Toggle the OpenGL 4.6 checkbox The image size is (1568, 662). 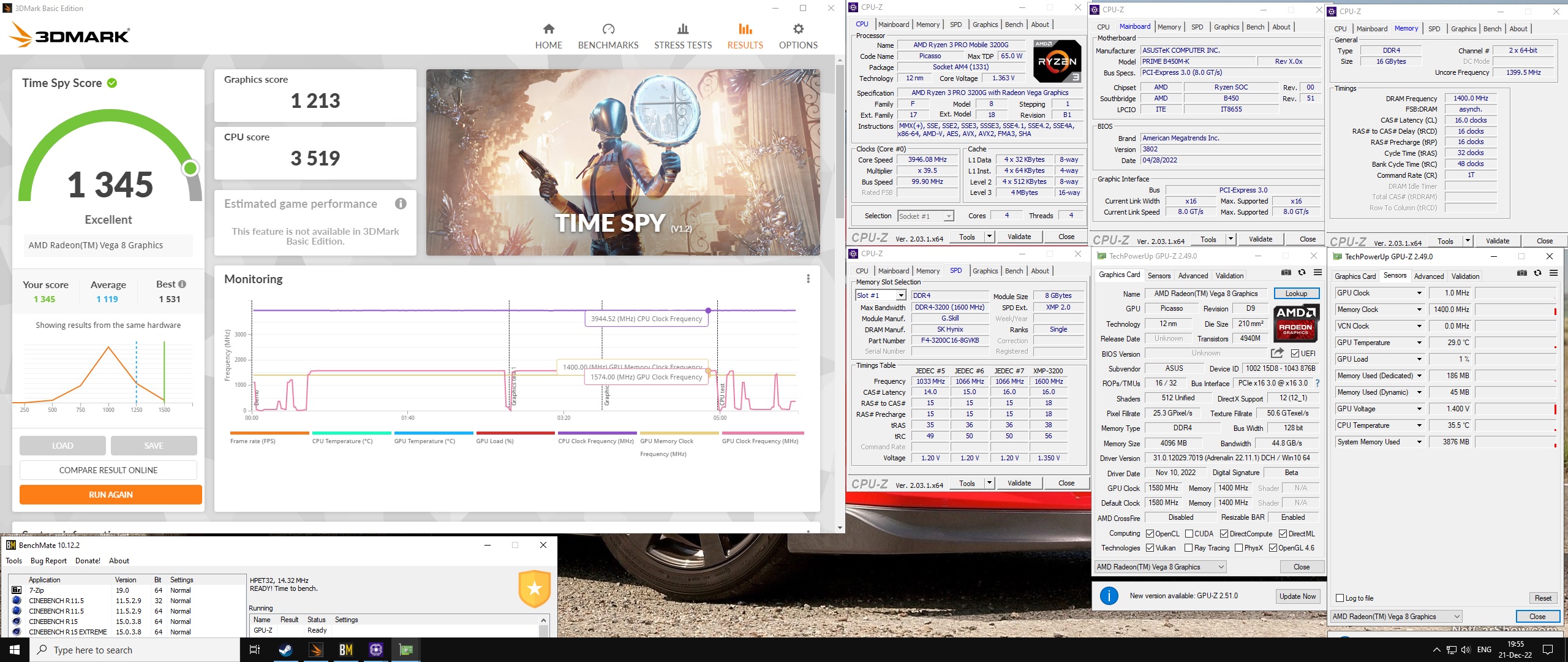tap(1273, 548)
